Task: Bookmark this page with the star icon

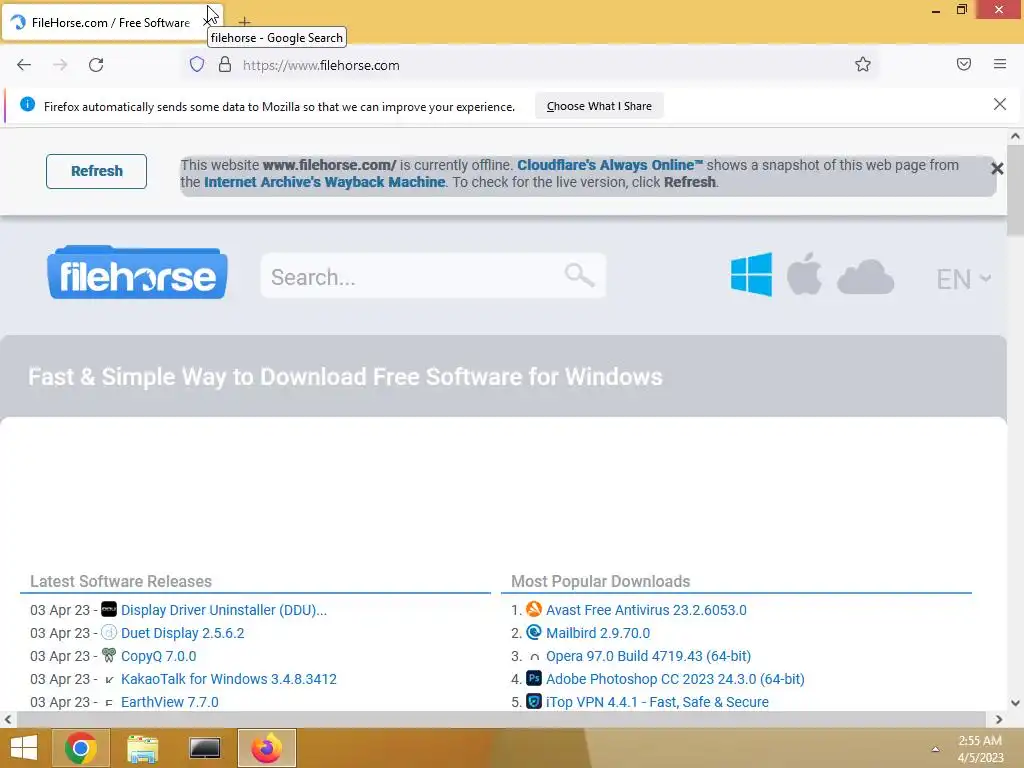Action: [x=863, y=64]
